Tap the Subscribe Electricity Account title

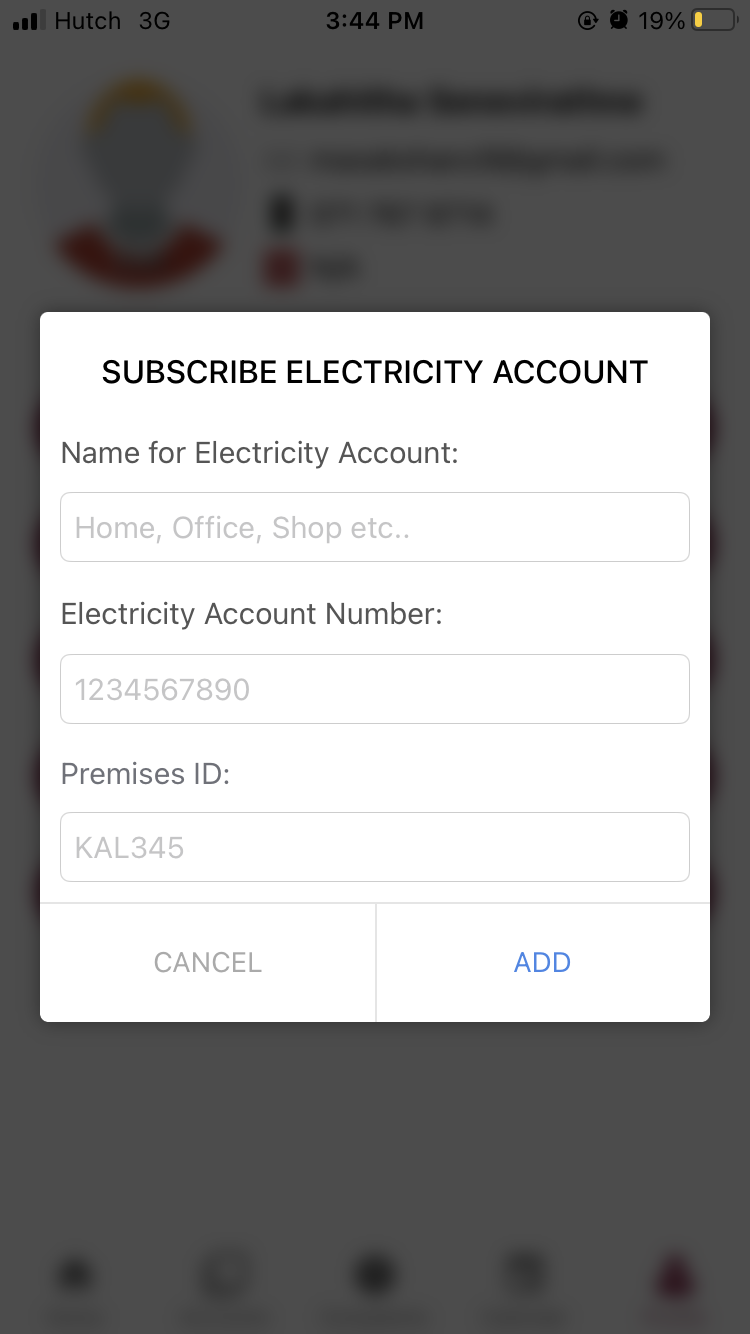[x=375, y=372]
